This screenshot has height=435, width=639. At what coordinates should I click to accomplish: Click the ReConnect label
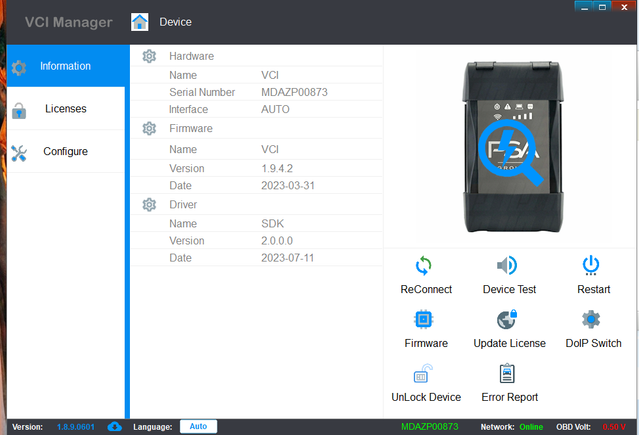[x=426, y=289]
